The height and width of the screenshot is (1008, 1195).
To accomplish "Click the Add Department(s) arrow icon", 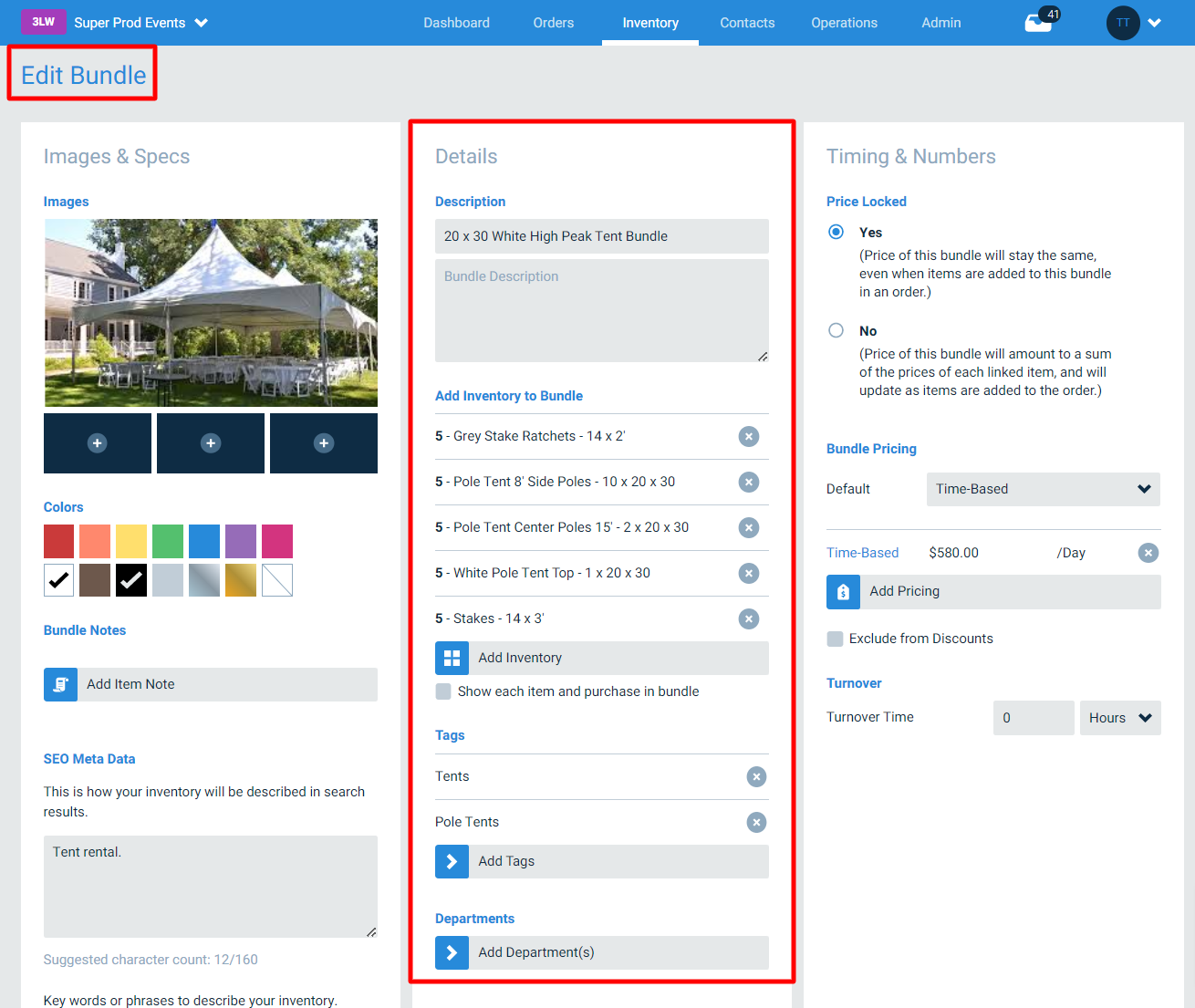I will pos(452,952).
